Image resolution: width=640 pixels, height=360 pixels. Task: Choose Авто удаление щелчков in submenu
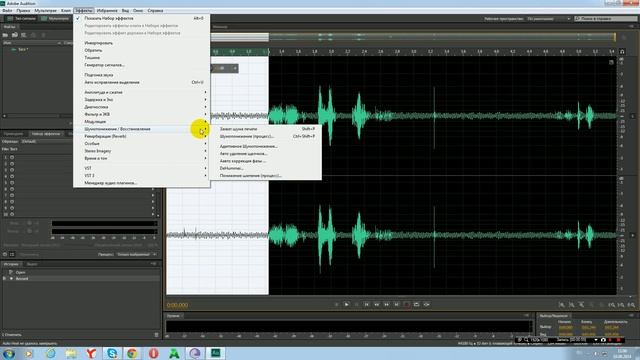(x=265, y=153)
